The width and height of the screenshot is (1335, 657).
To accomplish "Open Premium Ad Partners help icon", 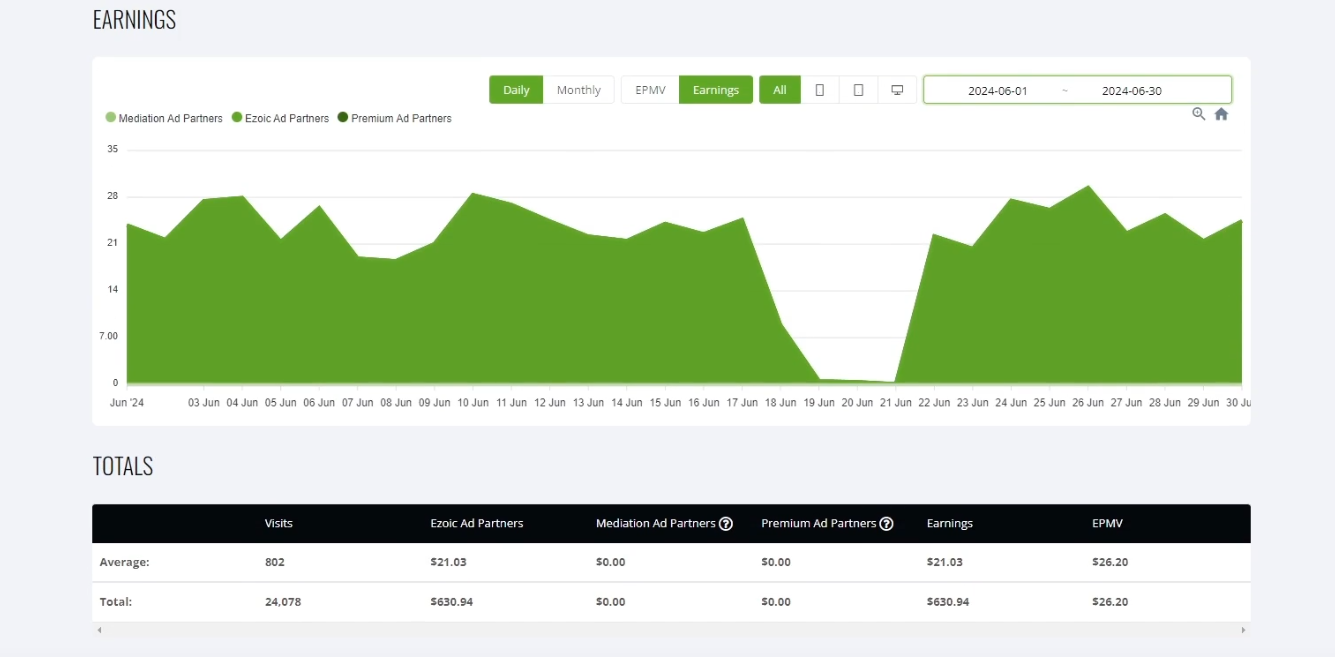I will 886,523.
